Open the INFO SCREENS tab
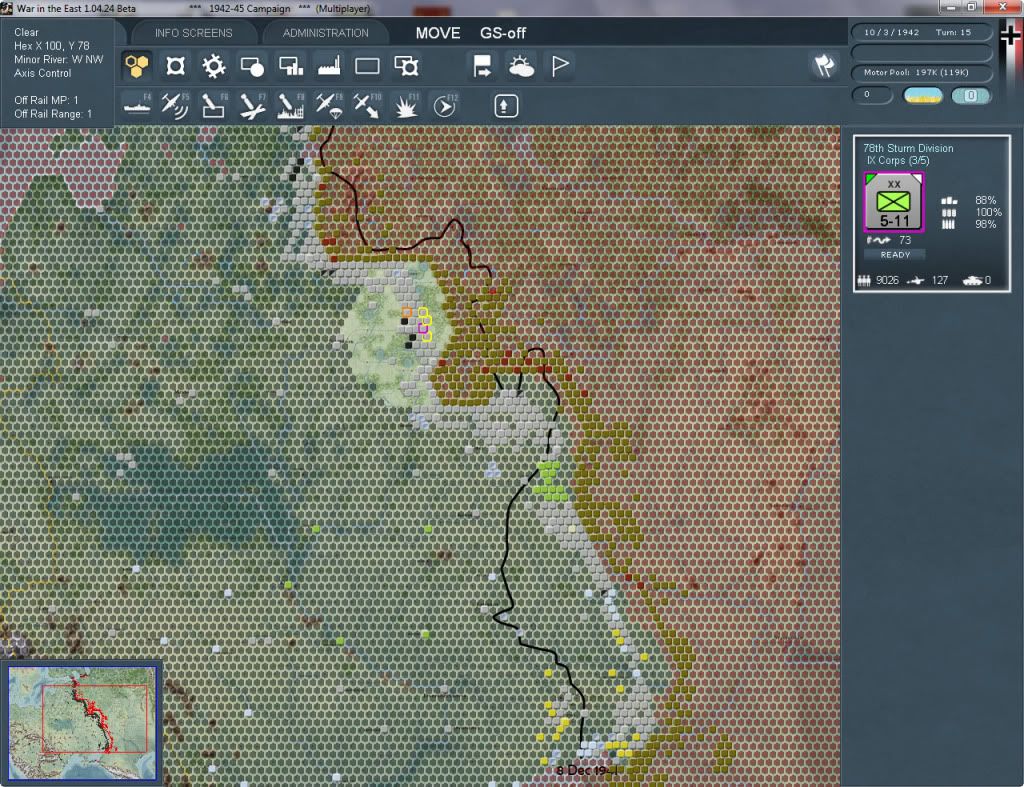1024x787 pixels. point(193,33)
